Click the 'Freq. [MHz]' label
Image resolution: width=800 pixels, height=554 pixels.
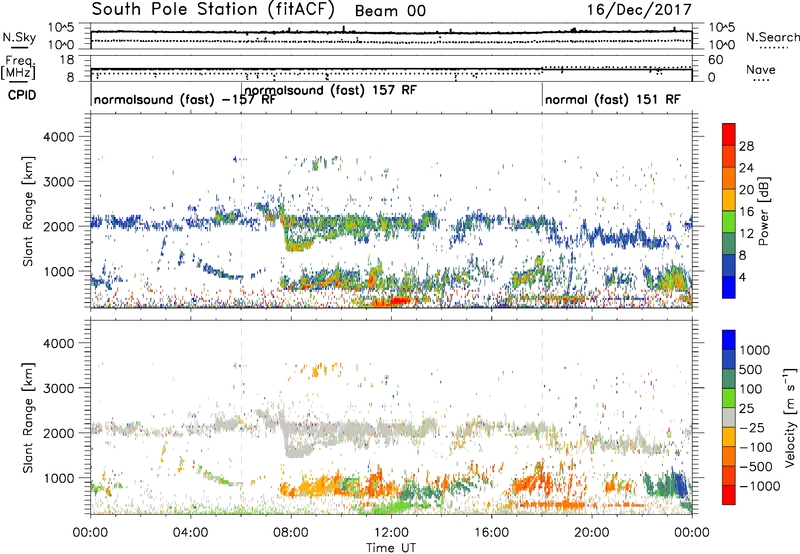click(19, 68)
